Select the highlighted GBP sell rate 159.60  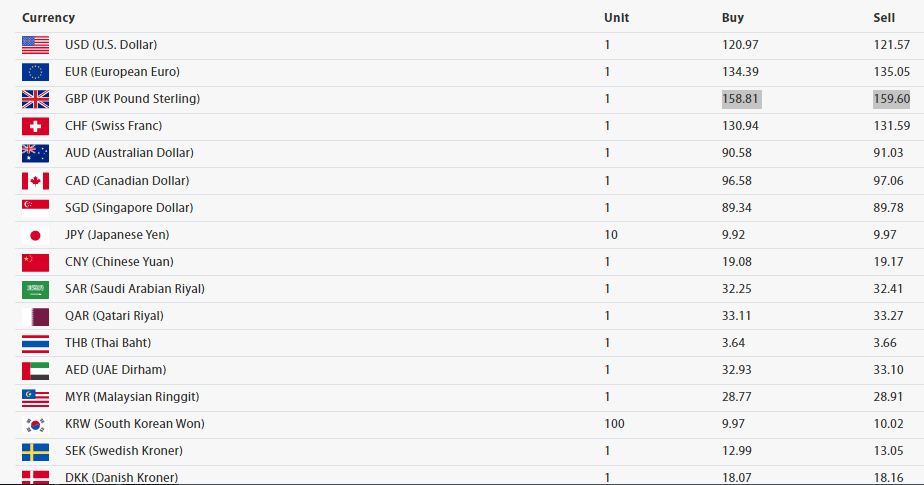(x=891, y=99)
